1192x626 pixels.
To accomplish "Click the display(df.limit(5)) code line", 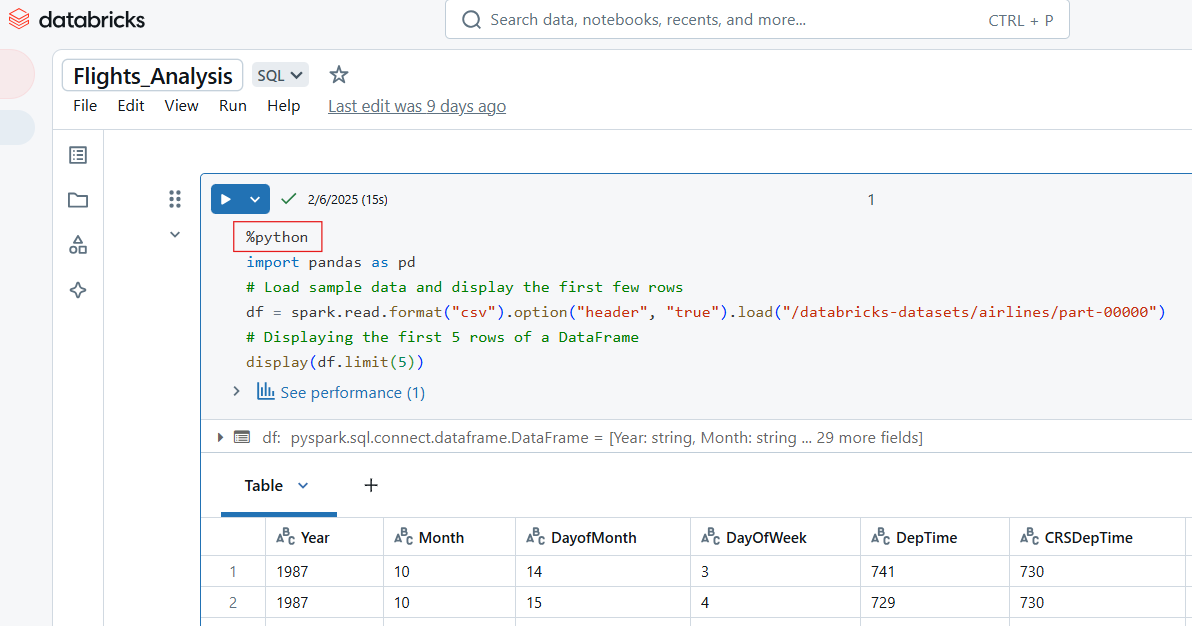I will point(334,362).
